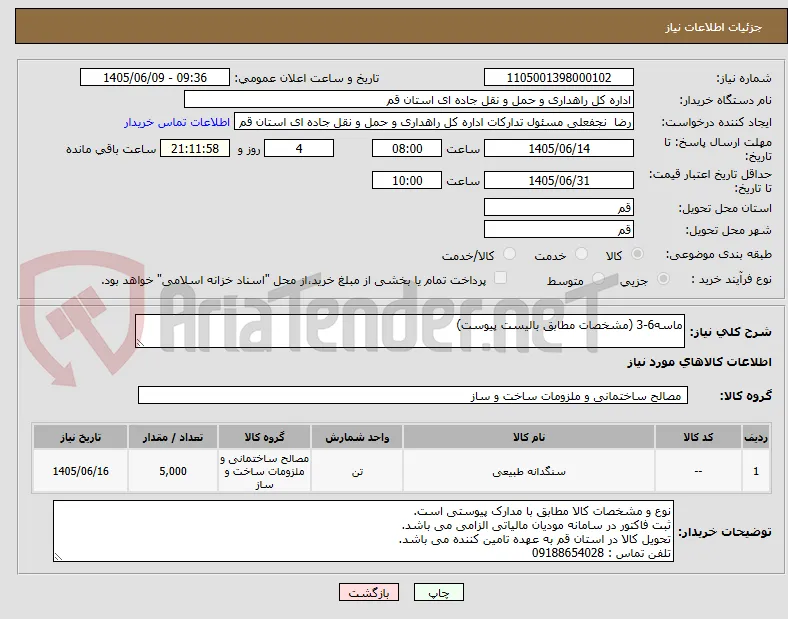
Task: Select the کالا radio button
Action: pos(637,254)
